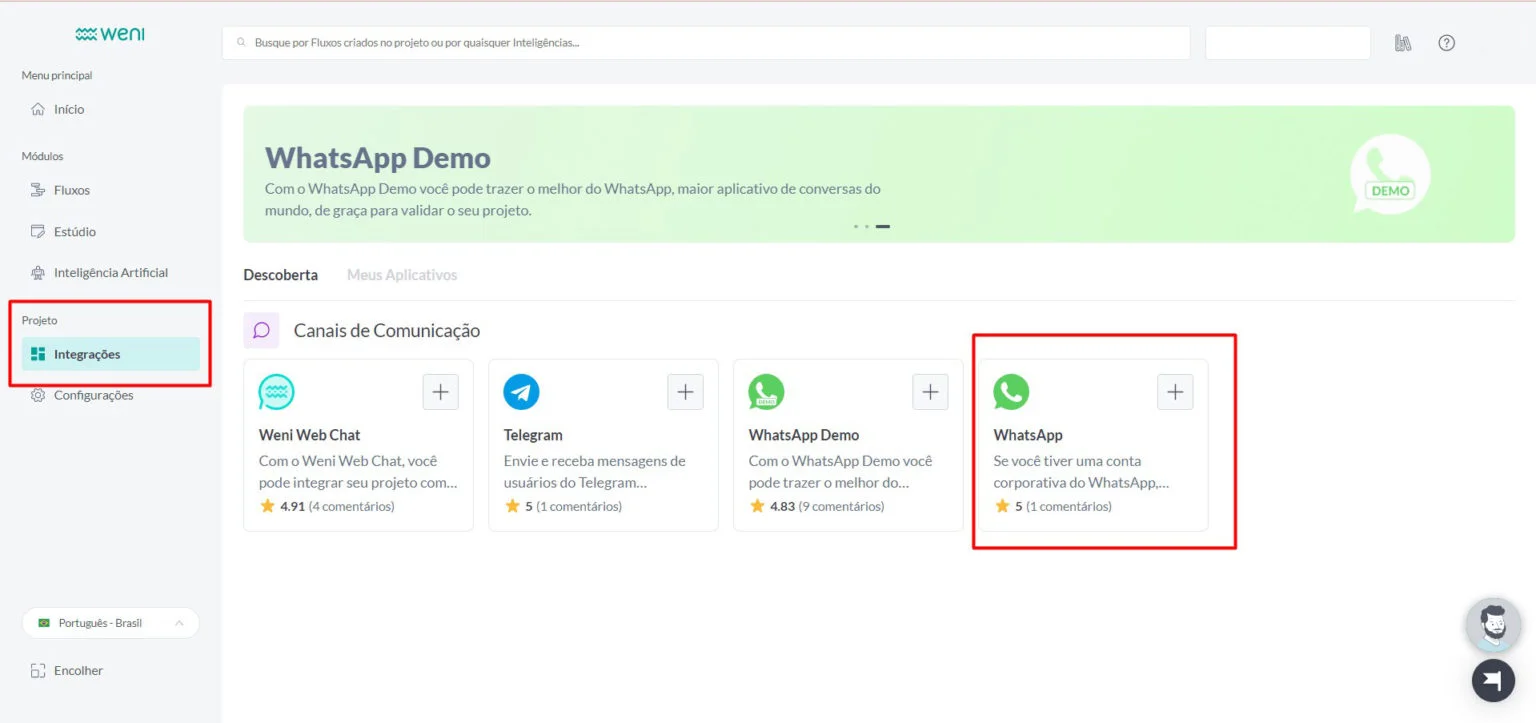Image resolution: width=1536 pixels, height=723 pixels.
Task: Click the Configurações gear icon
Action: tap(38, 395)
